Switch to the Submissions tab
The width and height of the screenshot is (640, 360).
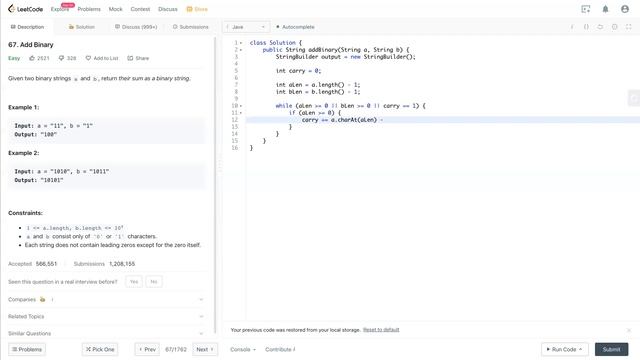tap(191, 27)
